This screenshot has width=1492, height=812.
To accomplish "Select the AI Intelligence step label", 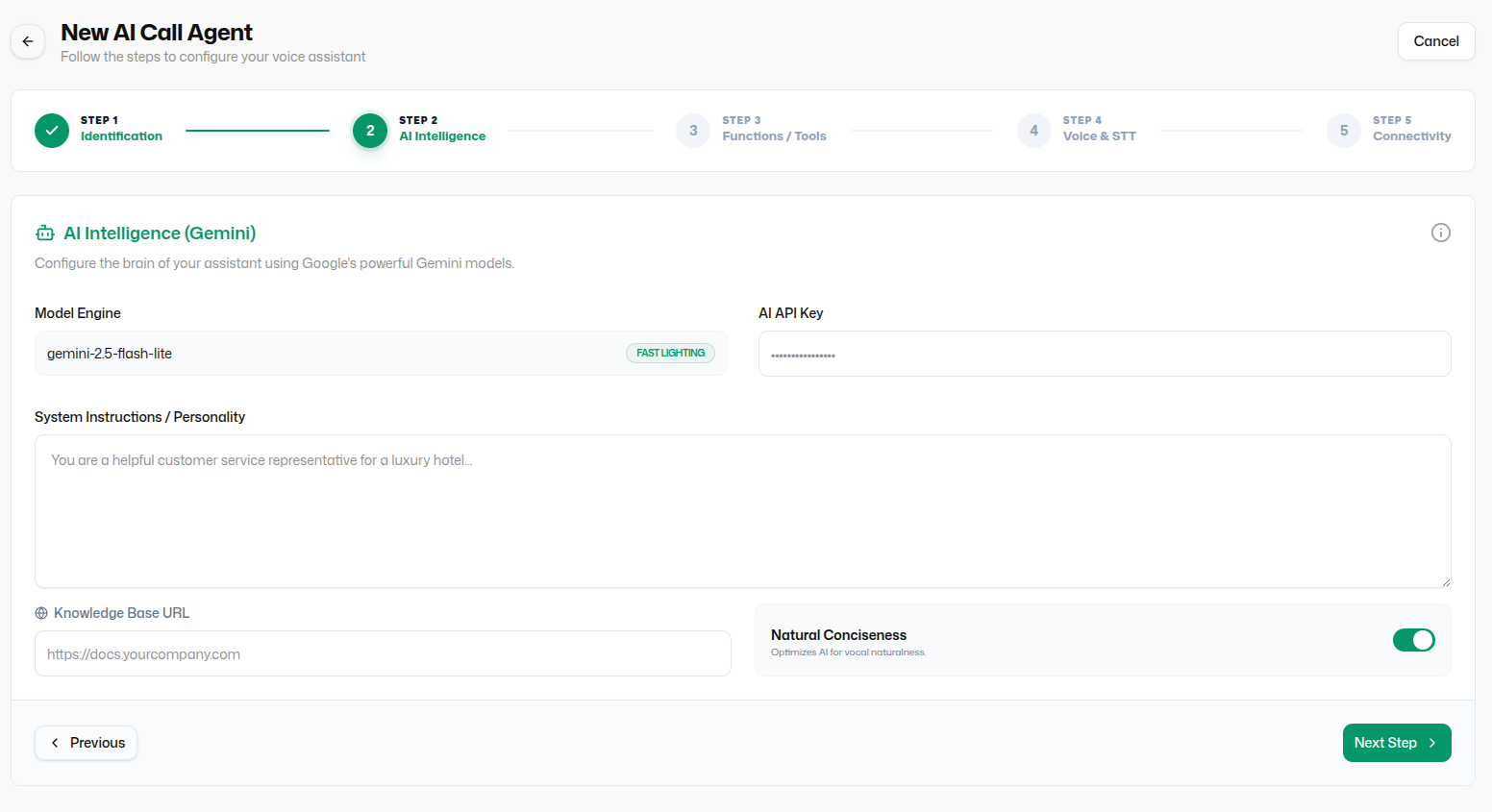I will pos(442,136).
